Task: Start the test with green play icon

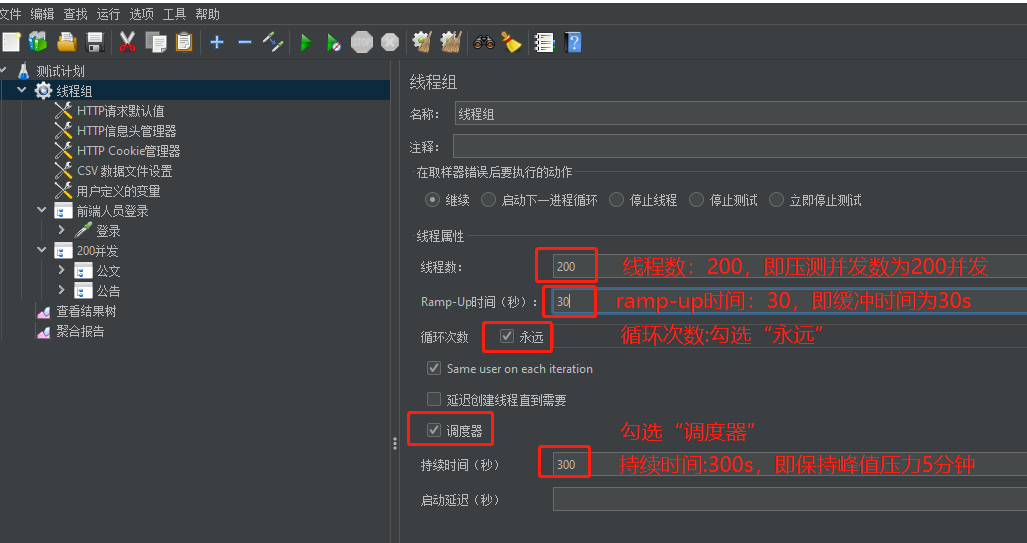Action: click(x=306, y=43)
